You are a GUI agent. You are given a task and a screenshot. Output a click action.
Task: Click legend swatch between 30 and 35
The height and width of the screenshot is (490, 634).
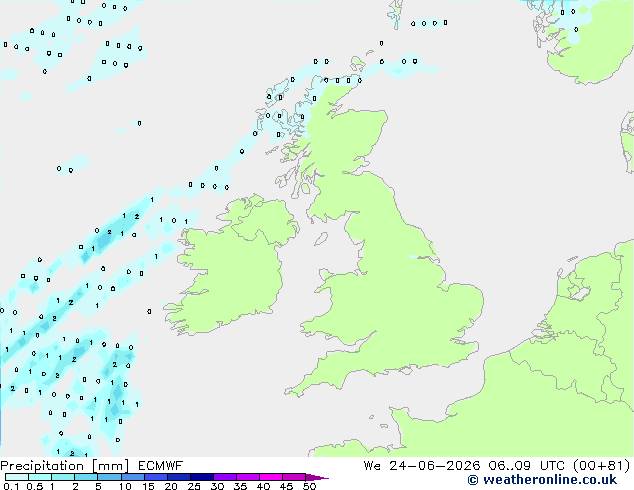[224, 477]
